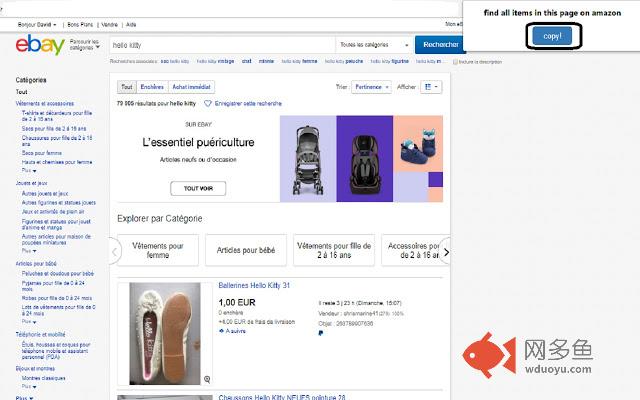Click the heart icon to save search
640x400 pixels.
point(208,103)
